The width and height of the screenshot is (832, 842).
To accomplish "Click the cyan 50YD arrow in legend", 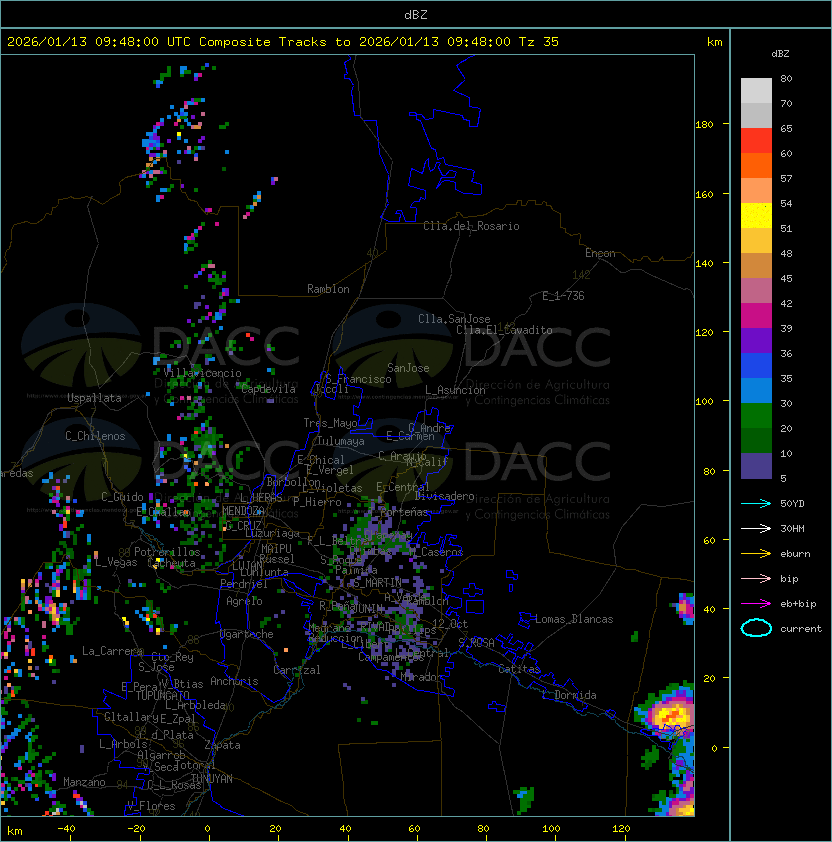I will (756, 503).
